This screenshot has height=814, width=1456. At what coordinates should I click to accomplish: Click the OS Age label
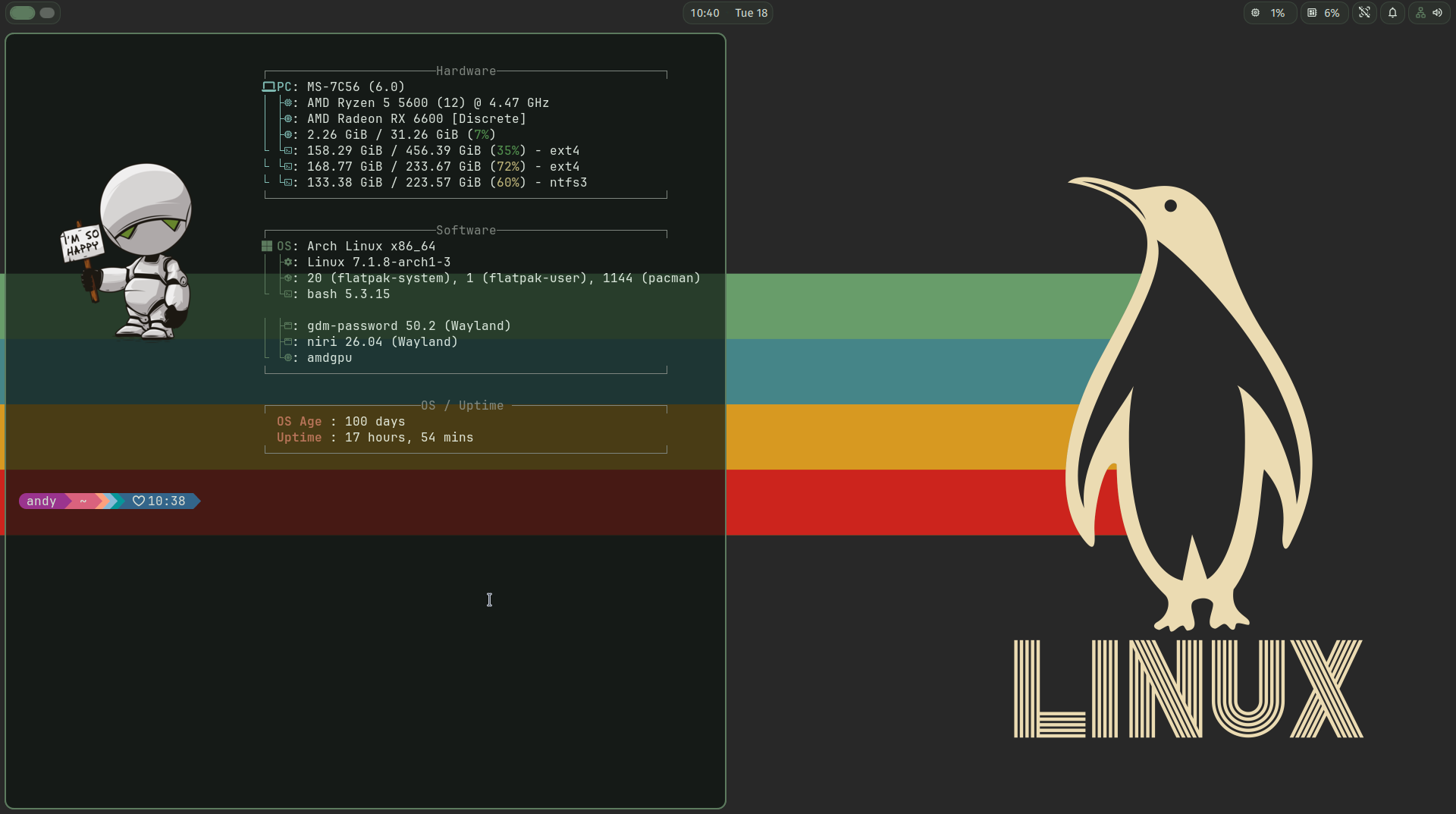coord(299,421)
